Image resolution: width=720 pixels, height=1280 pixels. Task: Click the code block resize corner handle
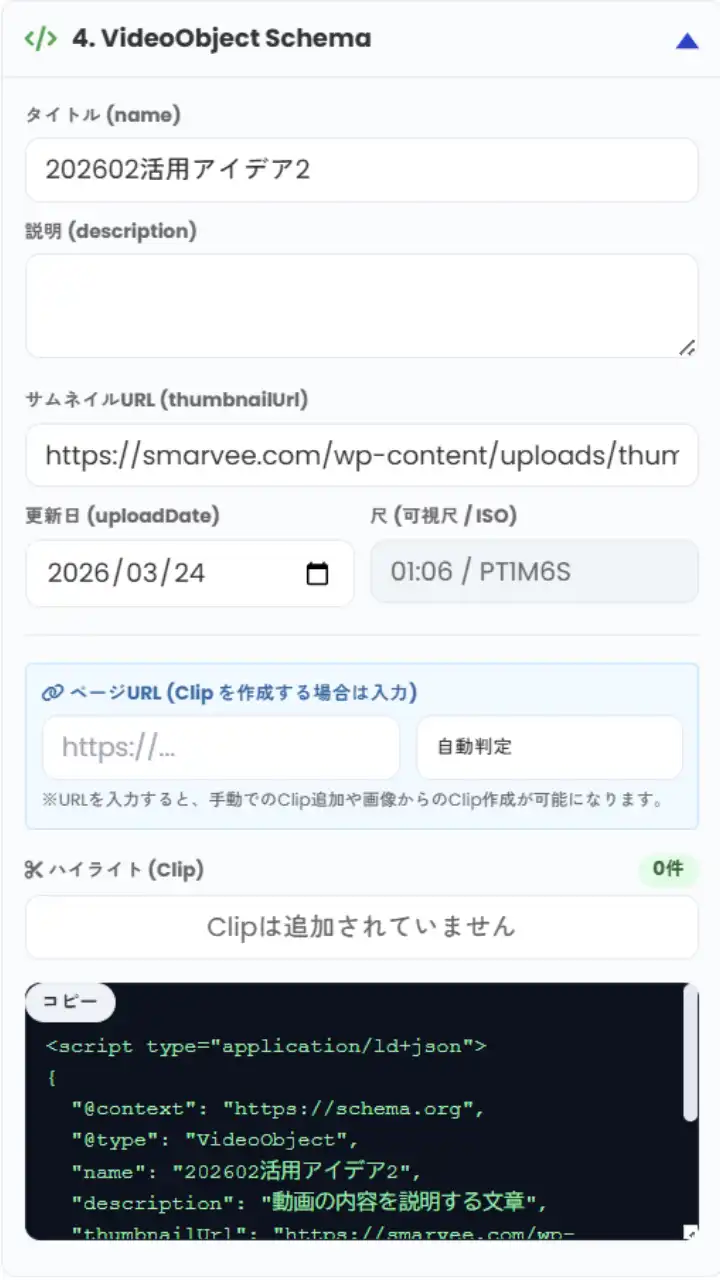[x=690, y=1233]
